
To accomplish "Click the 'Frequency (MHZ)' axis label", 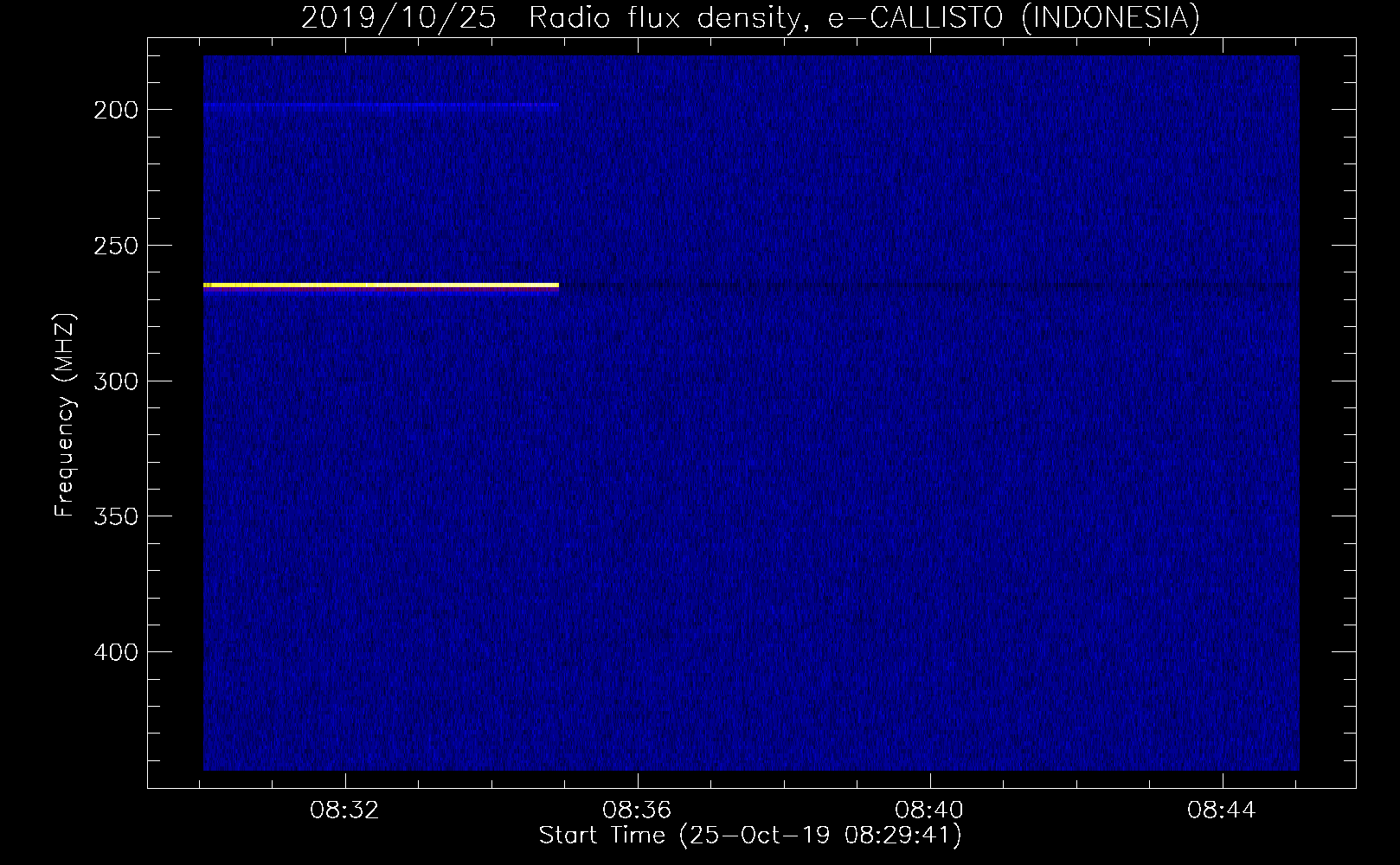I will (65, 414).
